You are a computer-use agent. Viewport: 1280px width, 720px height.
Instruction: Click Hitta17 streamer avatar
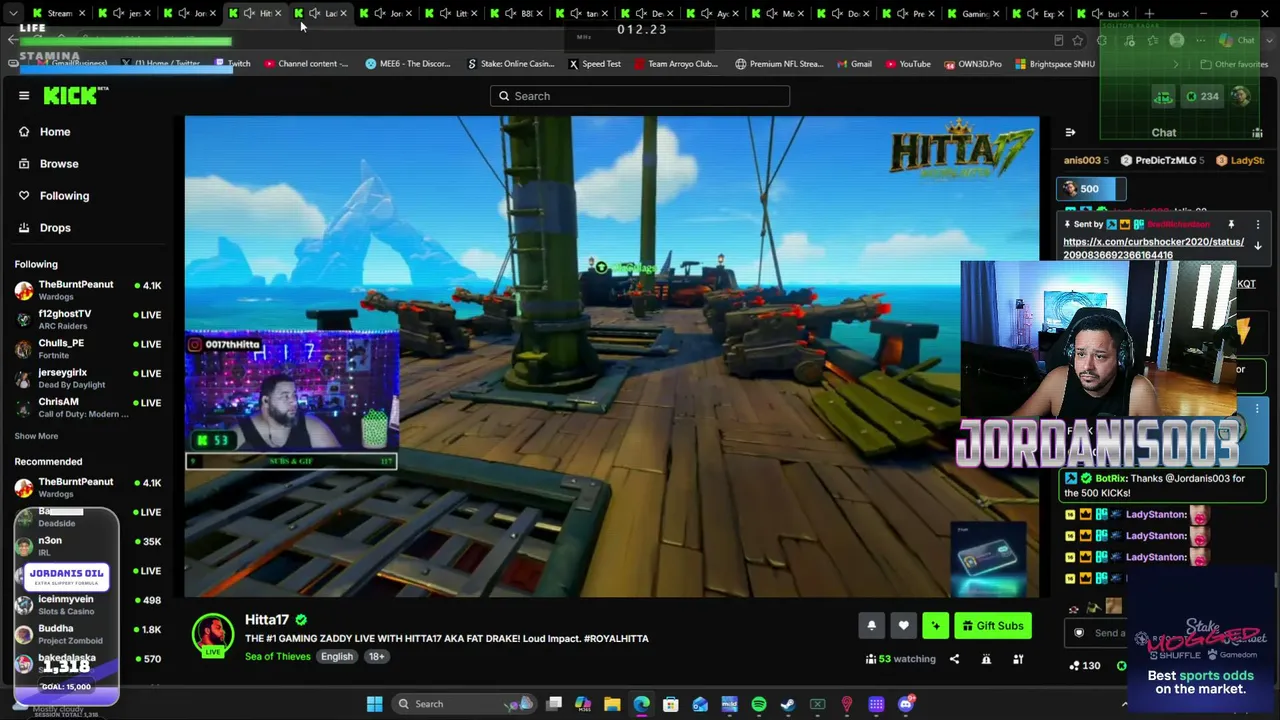[x=212, y=633]
